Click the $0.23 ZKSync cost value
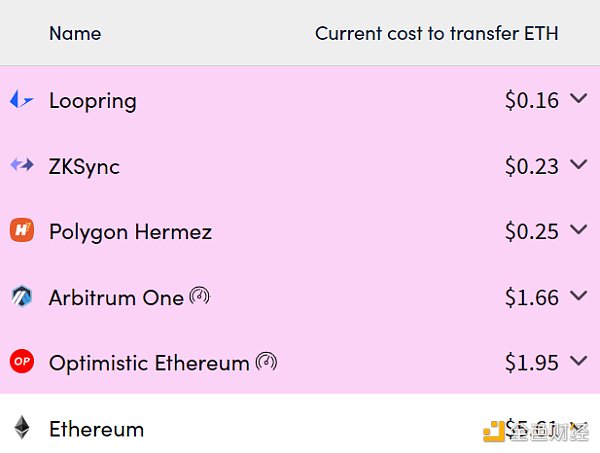The image size is (600, 453). click(532, 166)
